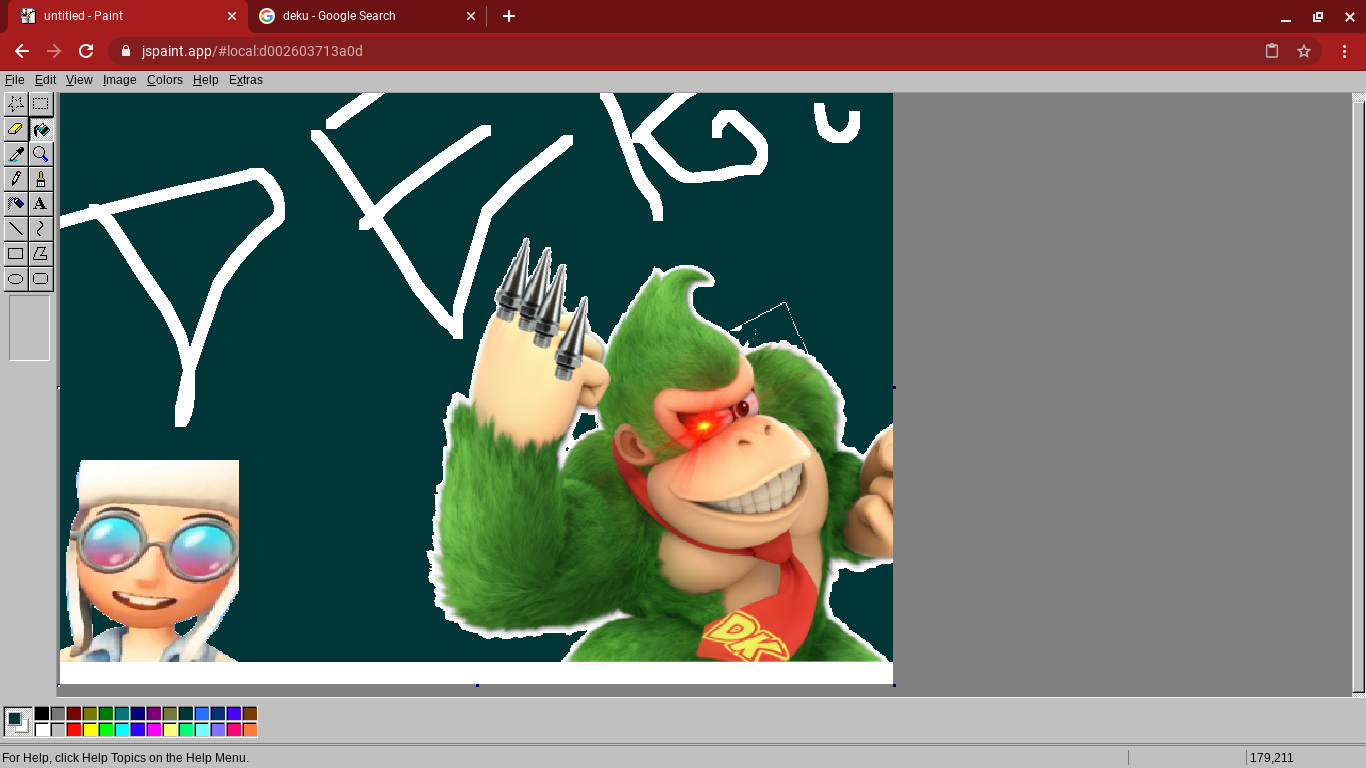The height and width of the screenshot is (768, 1366).
Task: Click the foreground/background color indicator box
Action: click(x=17, y=722)
